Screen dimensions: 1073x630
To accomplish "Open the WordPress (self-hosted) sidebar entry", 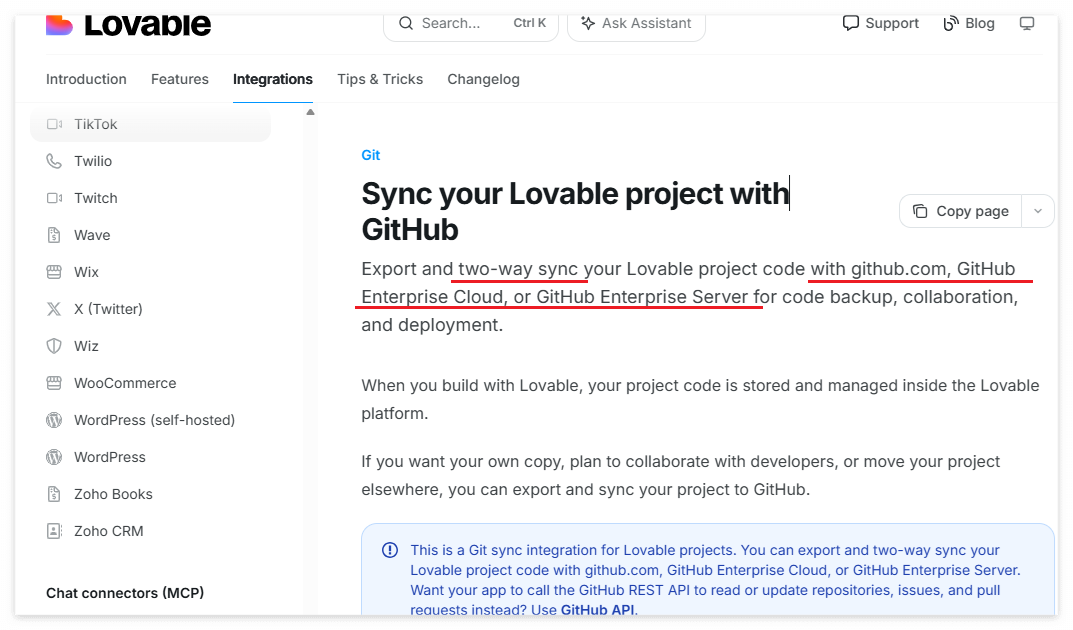I will [151, 420].
